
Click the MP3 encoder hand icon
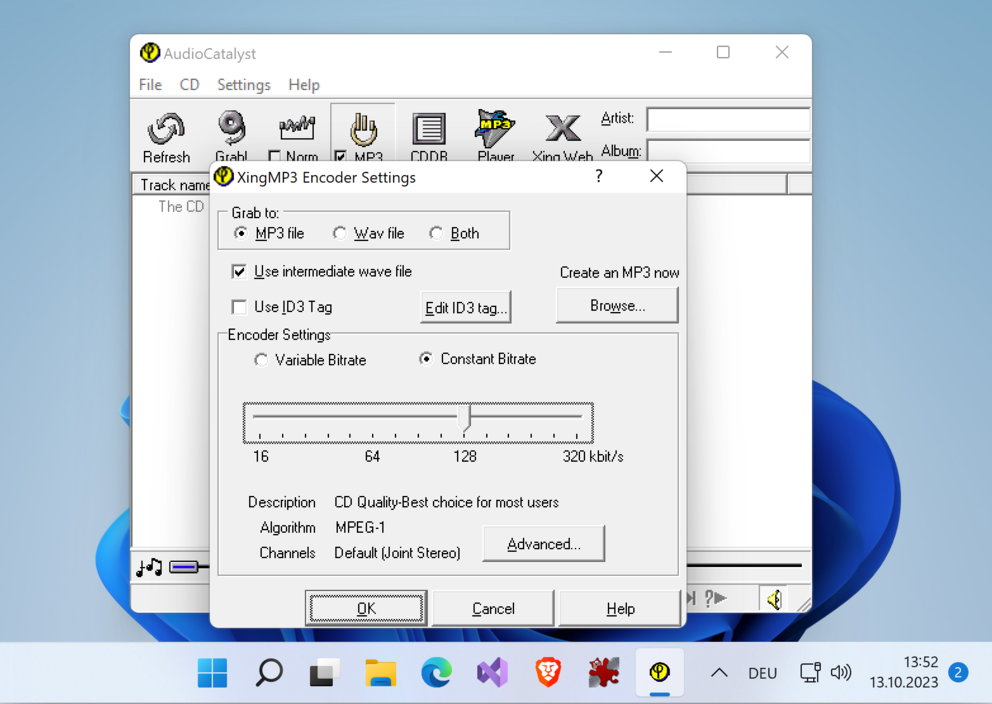pyautogui.click(x=364, y=128)
